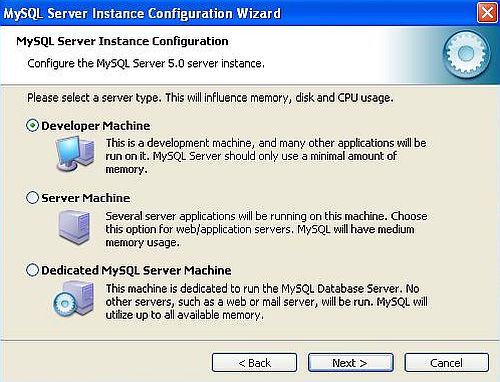The height and width of the screenshot is (382, 500).
Task: Cancel the configuration wizard
Action: pyautogui.click(x=447, y=363)
